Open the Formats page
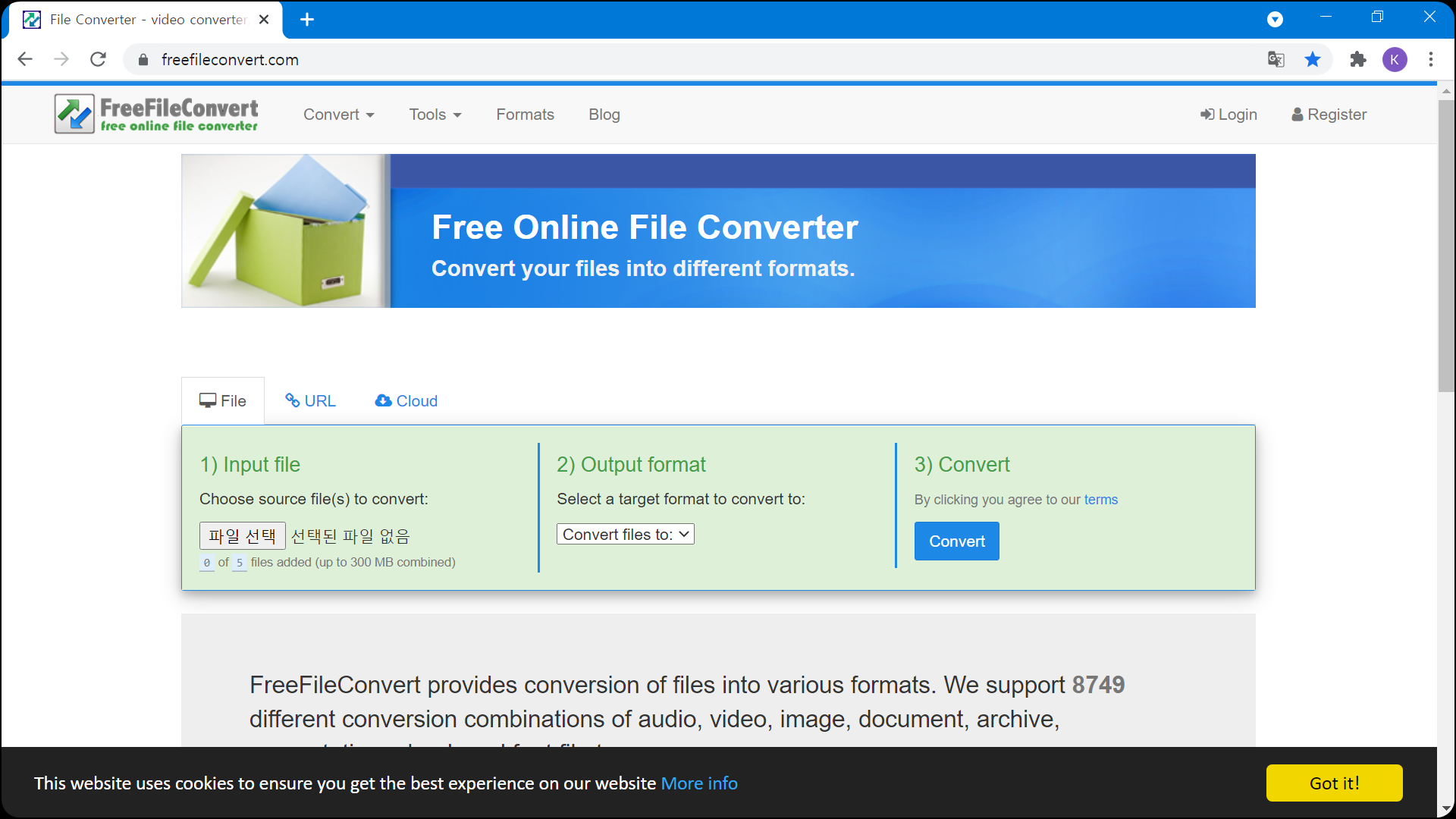Screen dimensions: 1456x819 click(x=525, y=114)
